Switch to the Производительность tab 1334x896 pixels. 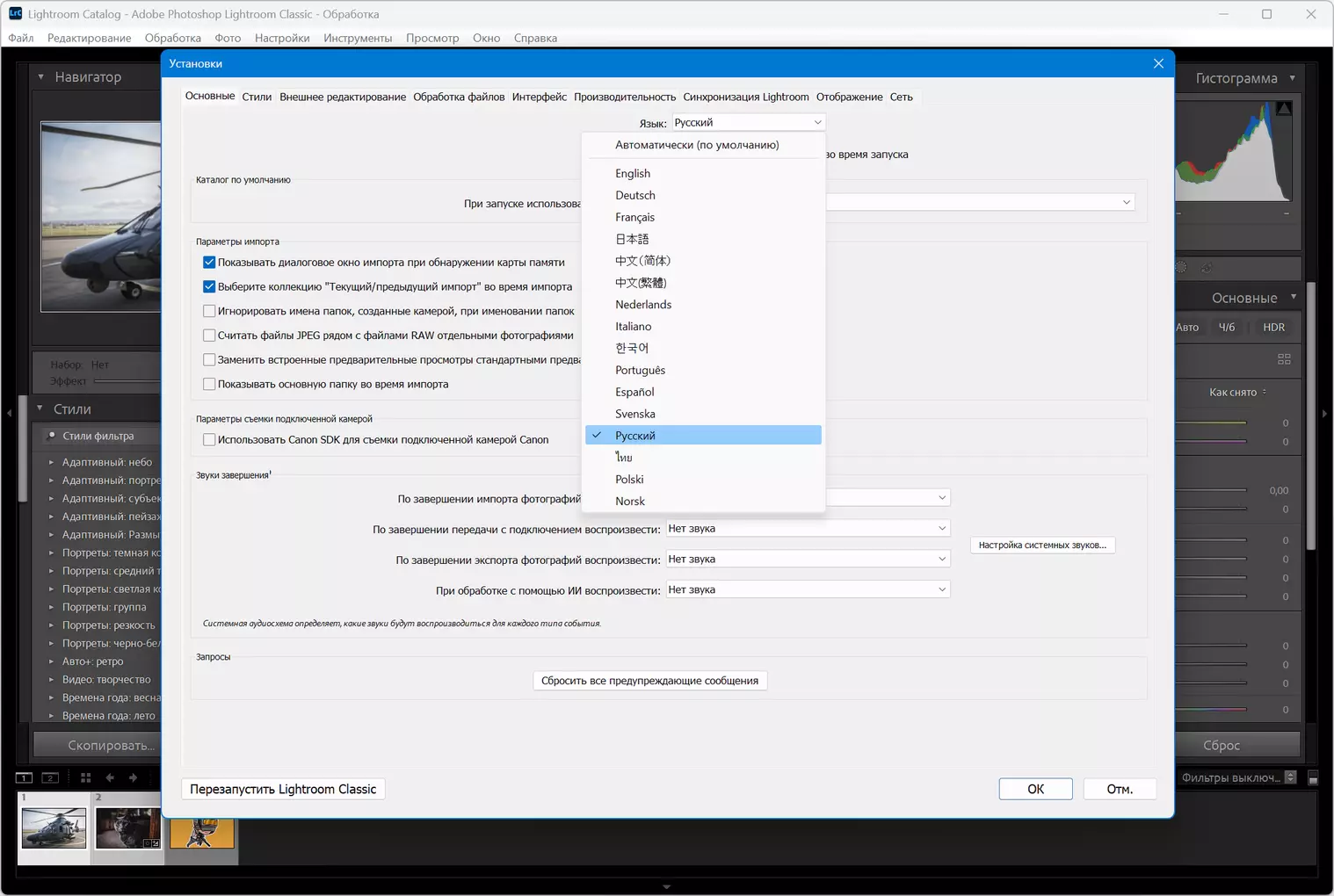click(x=625, y=97)
